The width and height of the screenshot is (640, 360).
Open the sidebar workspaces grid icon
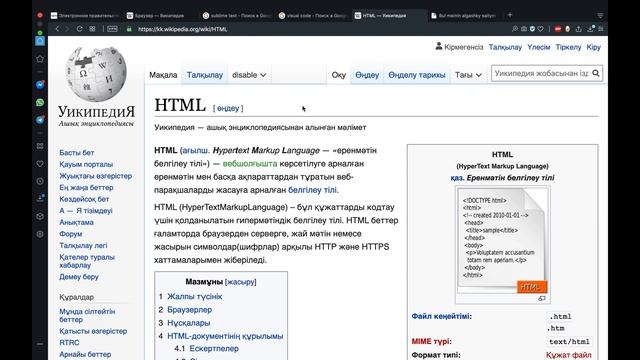pyautogui.click(x=40, y=146)
